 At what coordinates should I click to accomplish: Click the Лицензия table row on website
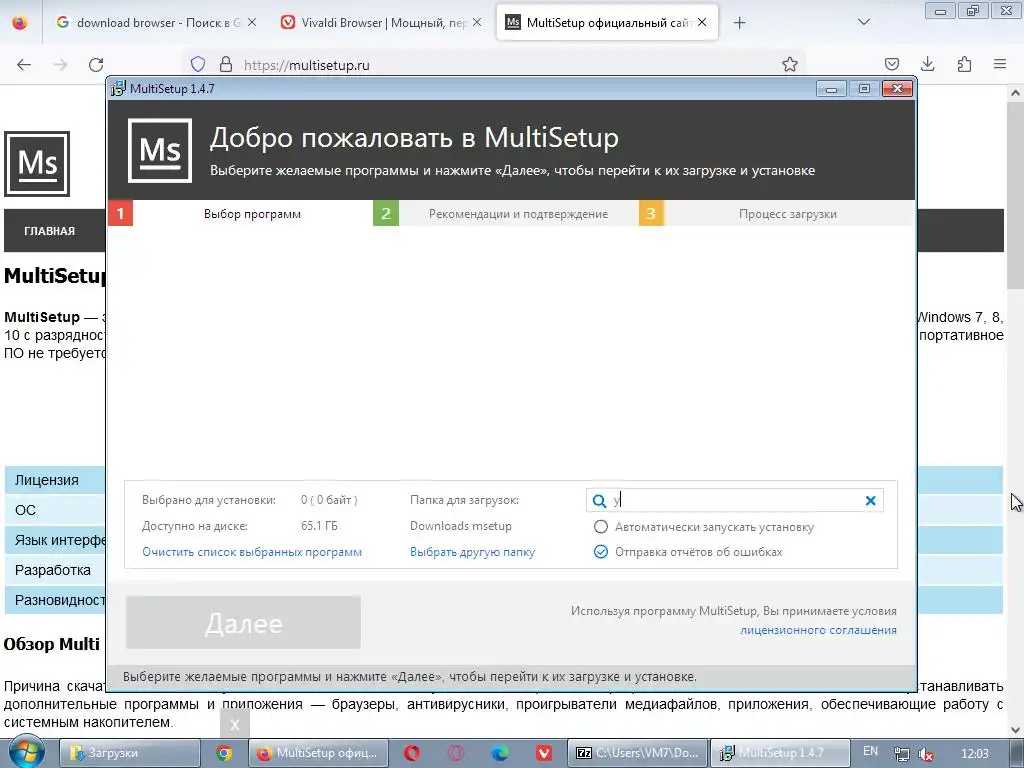click(55, 480)
